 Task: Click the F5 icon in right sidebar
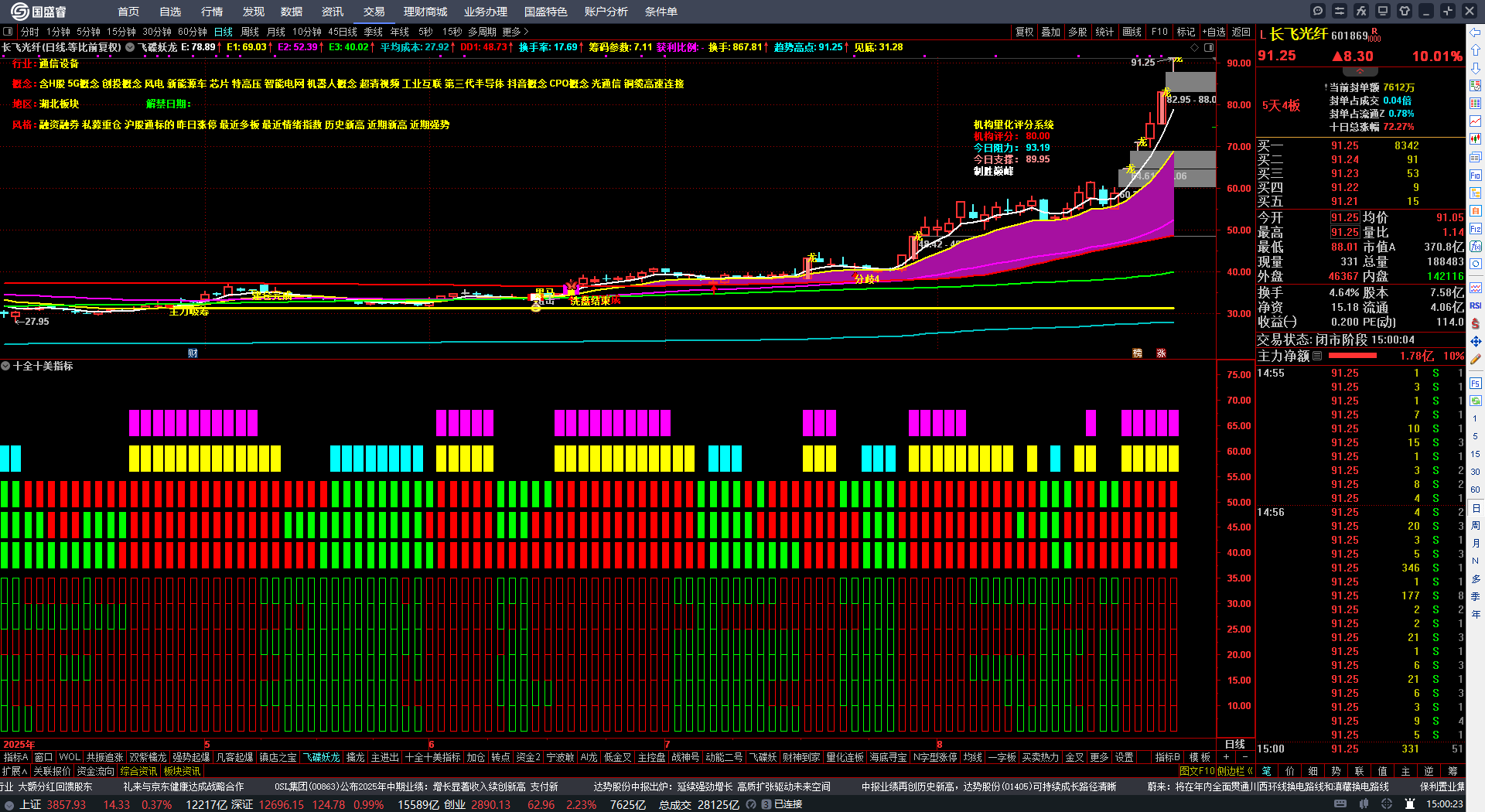(x=1476, y=384)
